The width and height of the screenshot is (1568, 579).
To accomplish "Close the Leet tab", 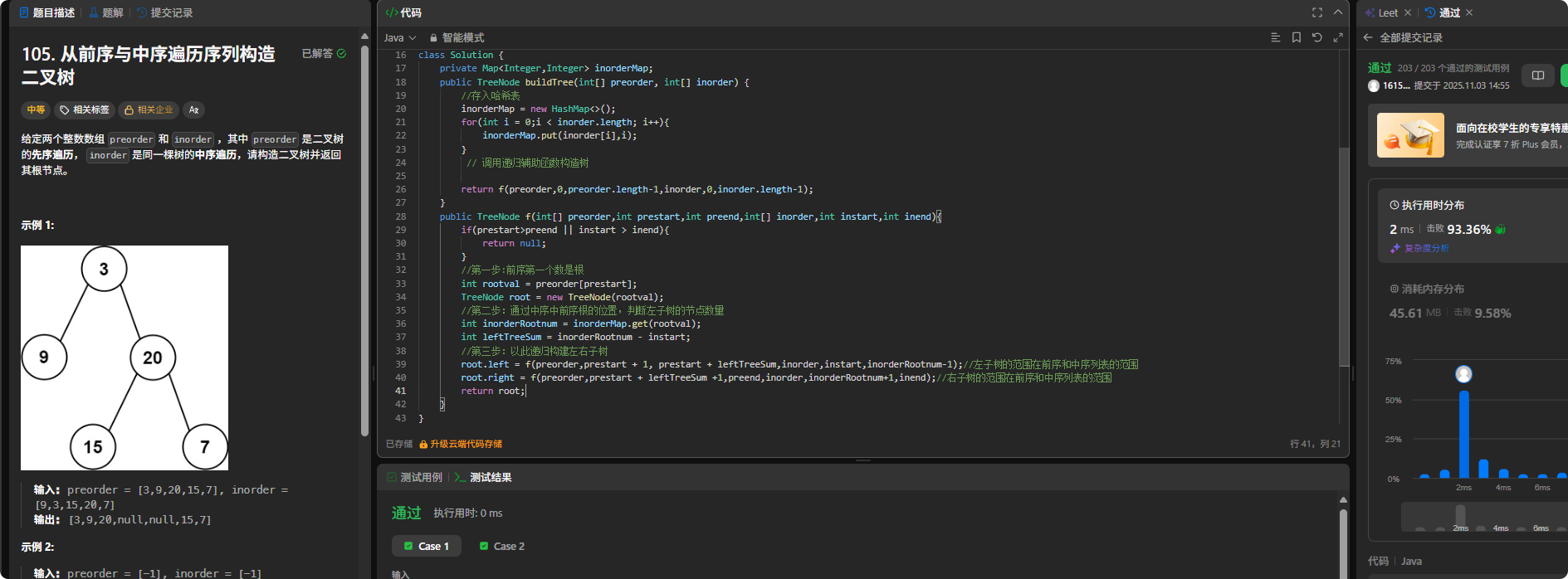I will [1407, 12].
